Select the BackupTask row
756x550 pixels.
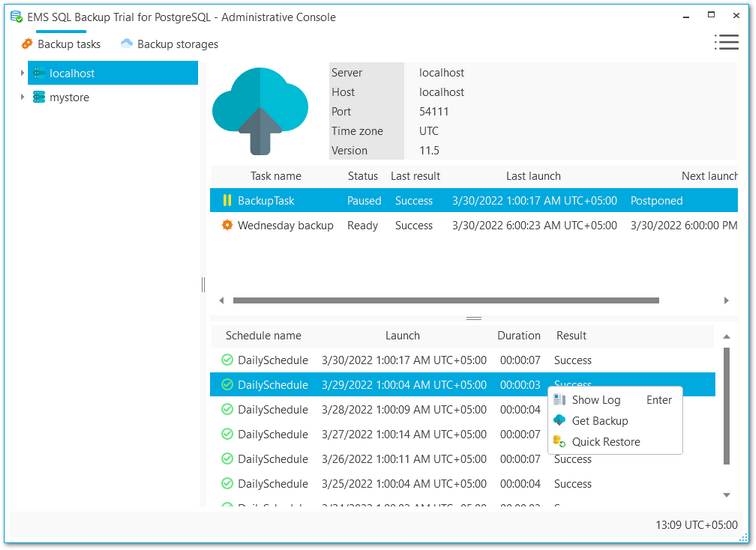click(x=473, y=201)
